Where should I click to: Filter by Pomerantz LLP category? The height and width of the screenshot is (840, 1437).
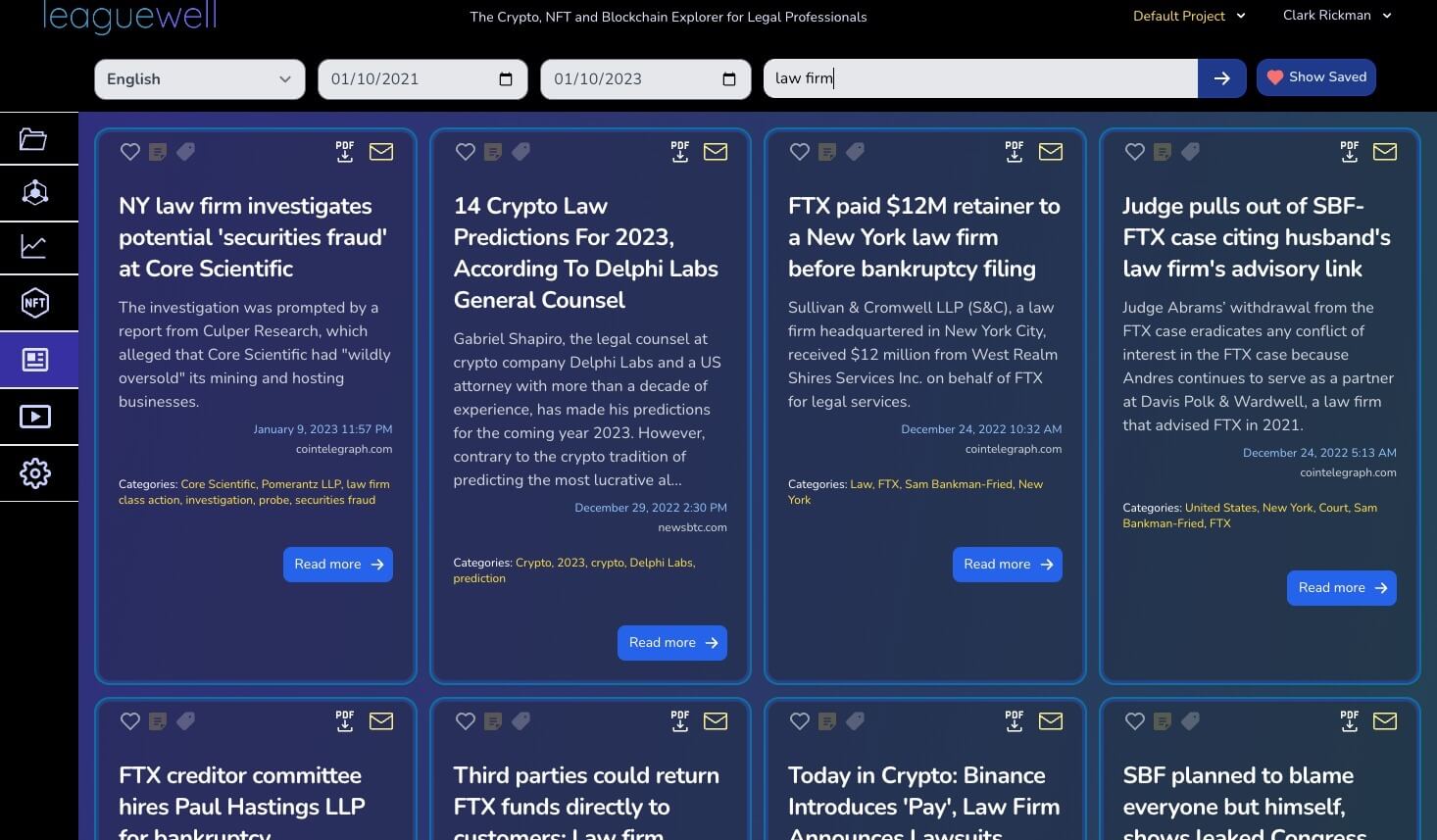302,484
